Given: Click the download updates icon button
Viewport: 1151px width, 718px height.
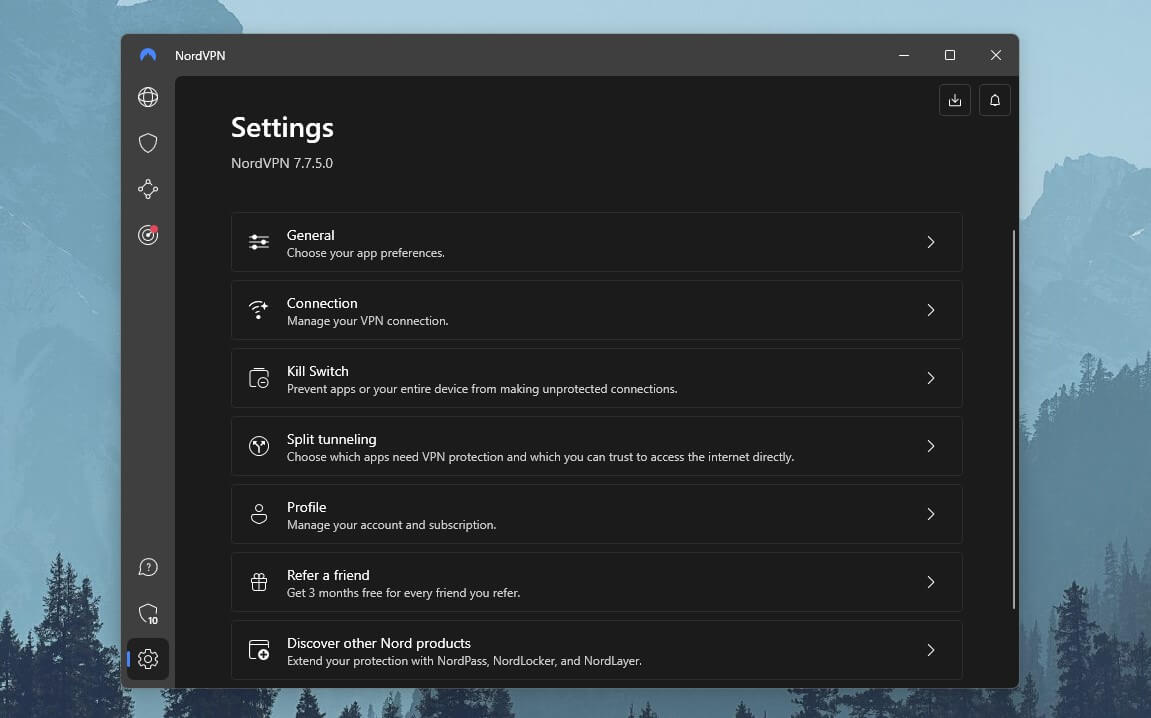Looking at the screenshot, I should [954, 100].
